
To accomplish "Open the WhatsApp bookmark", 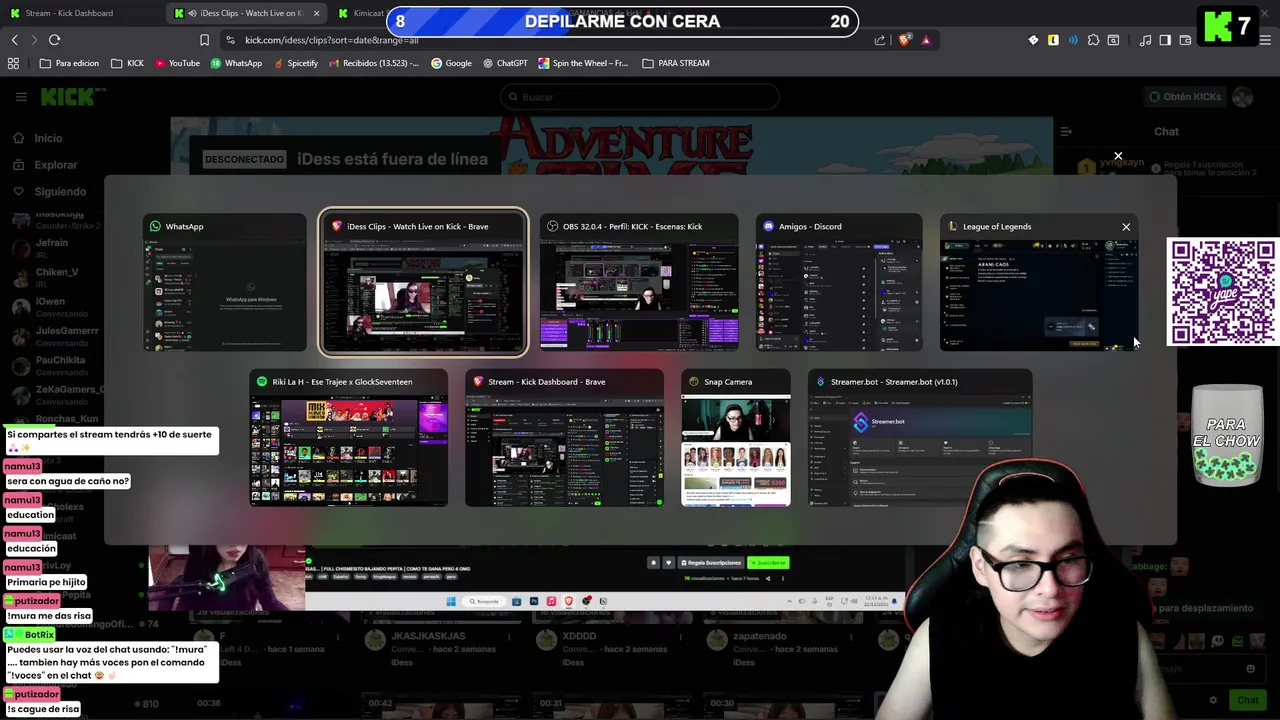I will coord(236,63).
